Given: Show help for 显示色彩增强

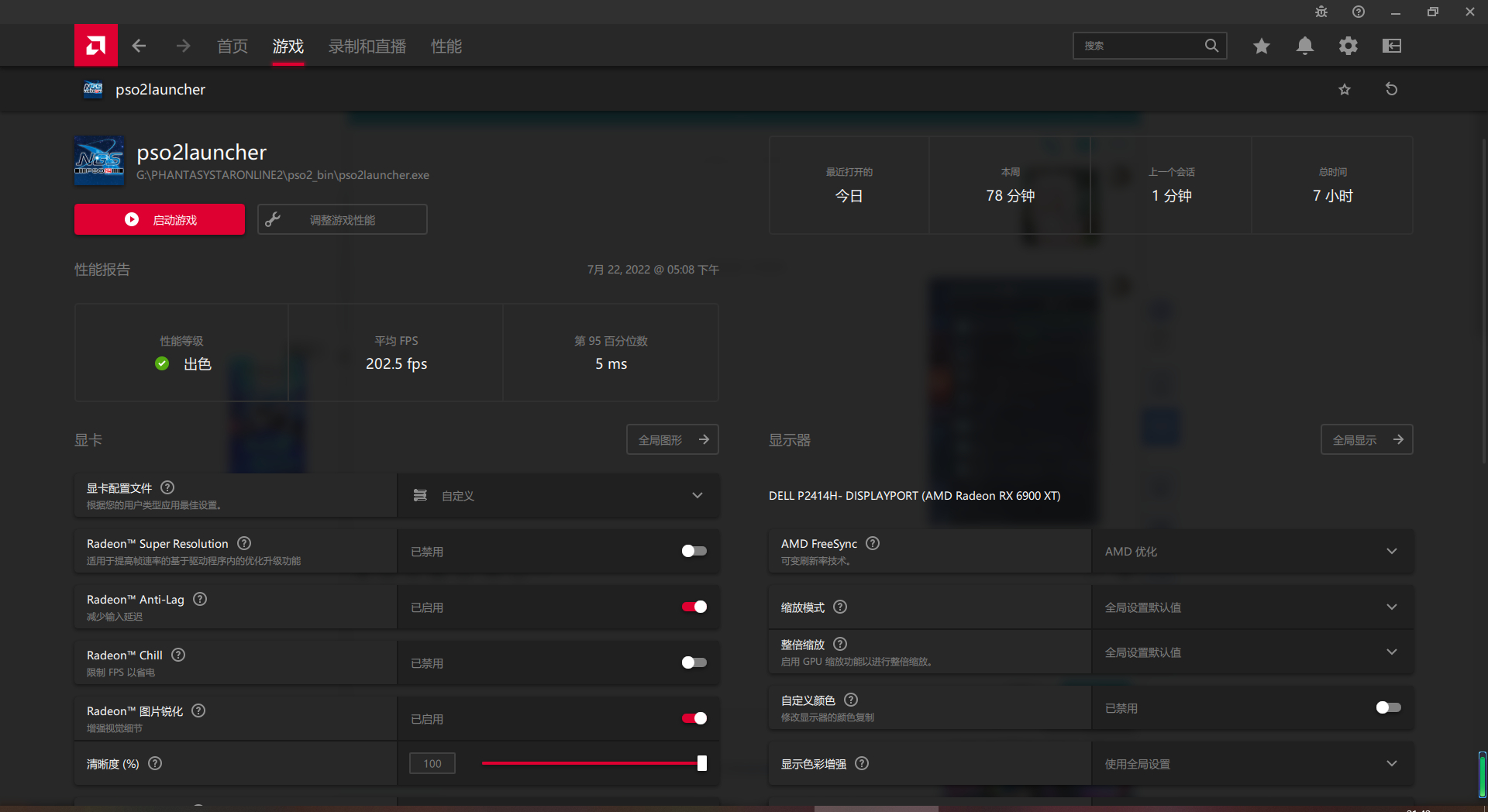Looking at the screenshot, I should (862, 763).
